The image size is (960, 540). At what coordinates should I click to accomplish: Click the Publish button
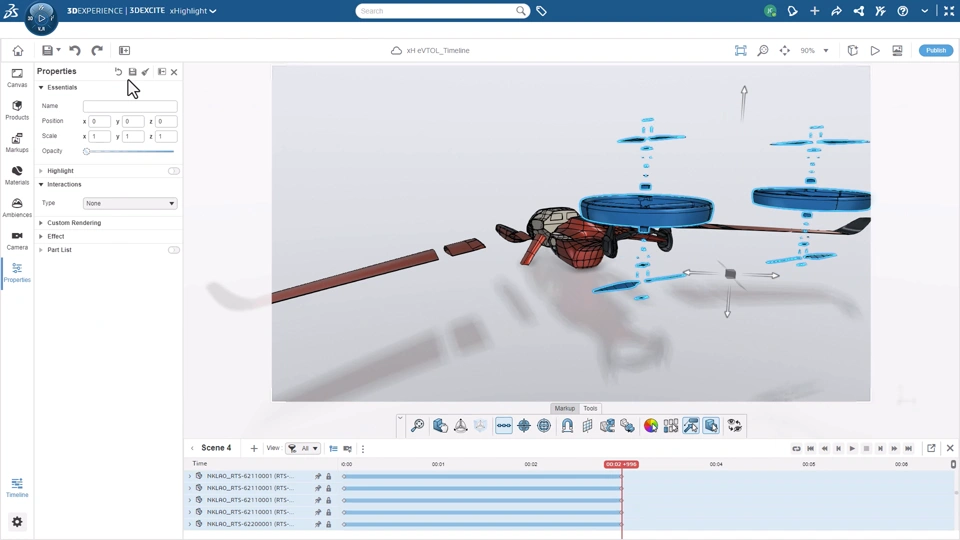tap(936, 50)
